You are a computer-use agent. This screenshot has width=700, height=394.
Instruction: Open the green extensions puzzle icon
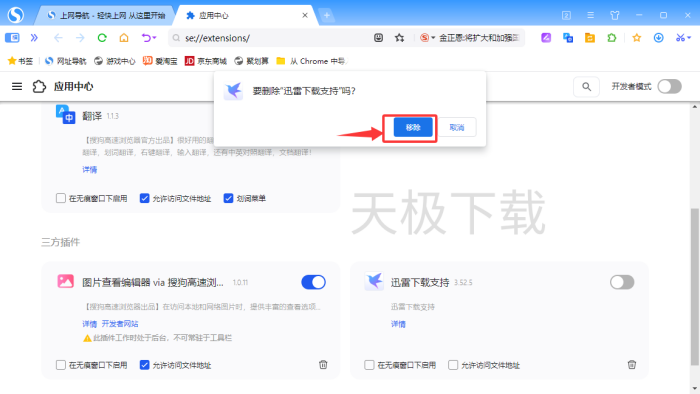612,38
